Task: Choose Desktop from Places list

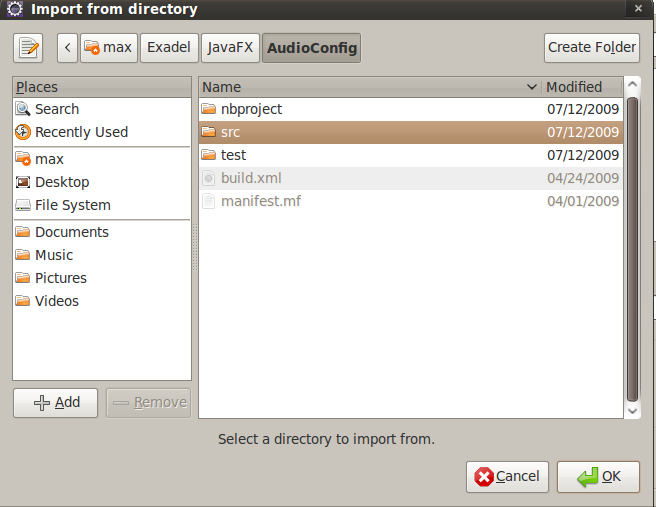Action: [62, 182]
